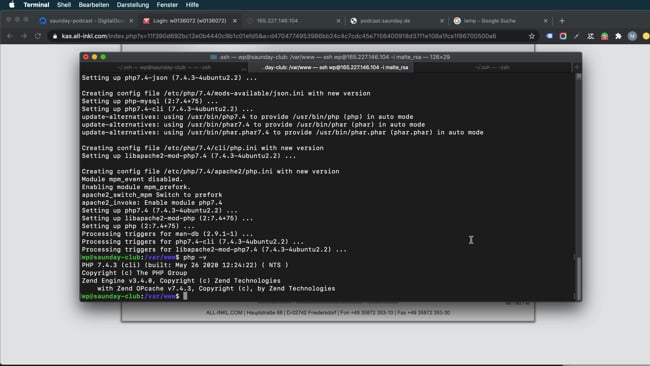
Task: Go forward in the browser
Action: [x=24, y=36]
